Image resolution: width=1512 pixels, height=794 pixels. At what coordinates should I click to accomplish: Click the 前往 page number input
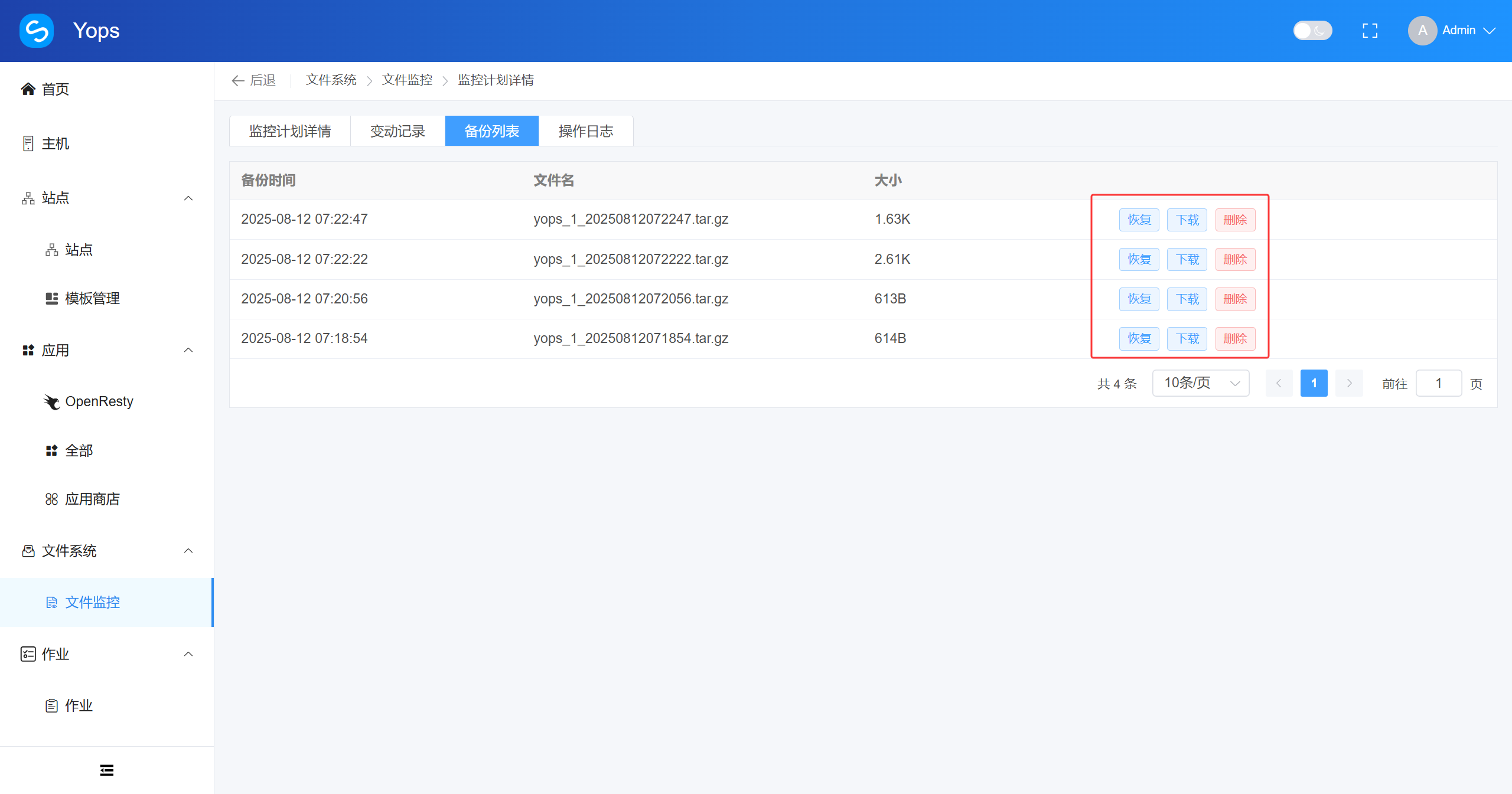click(x=1438, y=384)
